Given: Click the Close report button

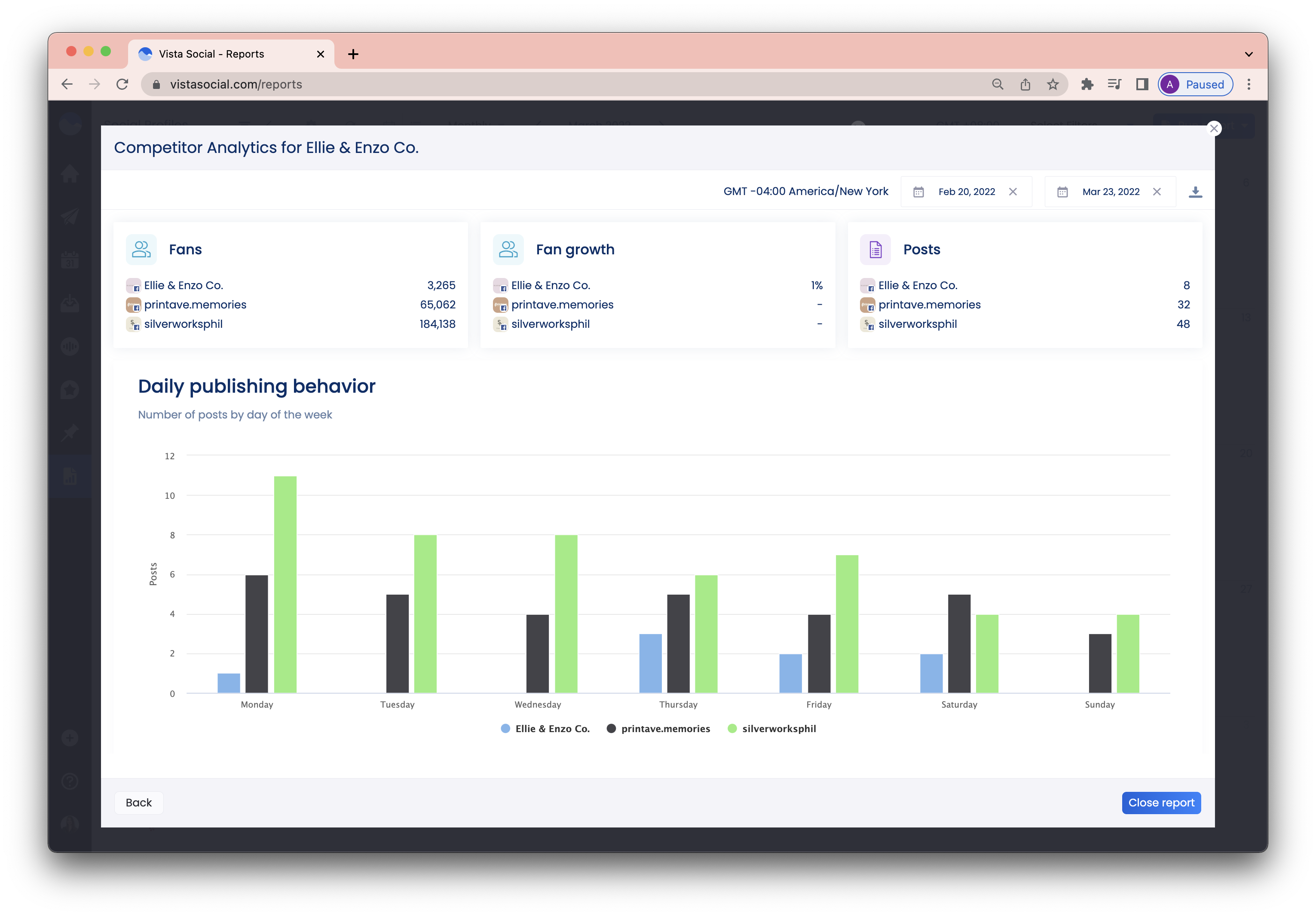Looking at the screenshot, I should (x=1161, y=803).
